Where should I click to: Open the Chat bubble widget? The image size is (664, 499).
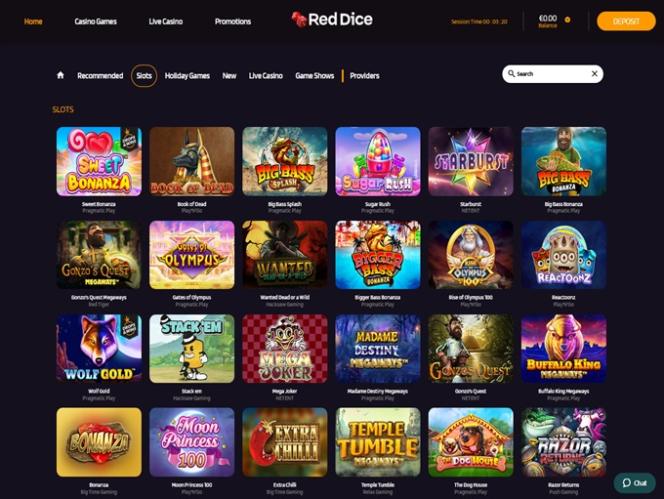[634, 483]
